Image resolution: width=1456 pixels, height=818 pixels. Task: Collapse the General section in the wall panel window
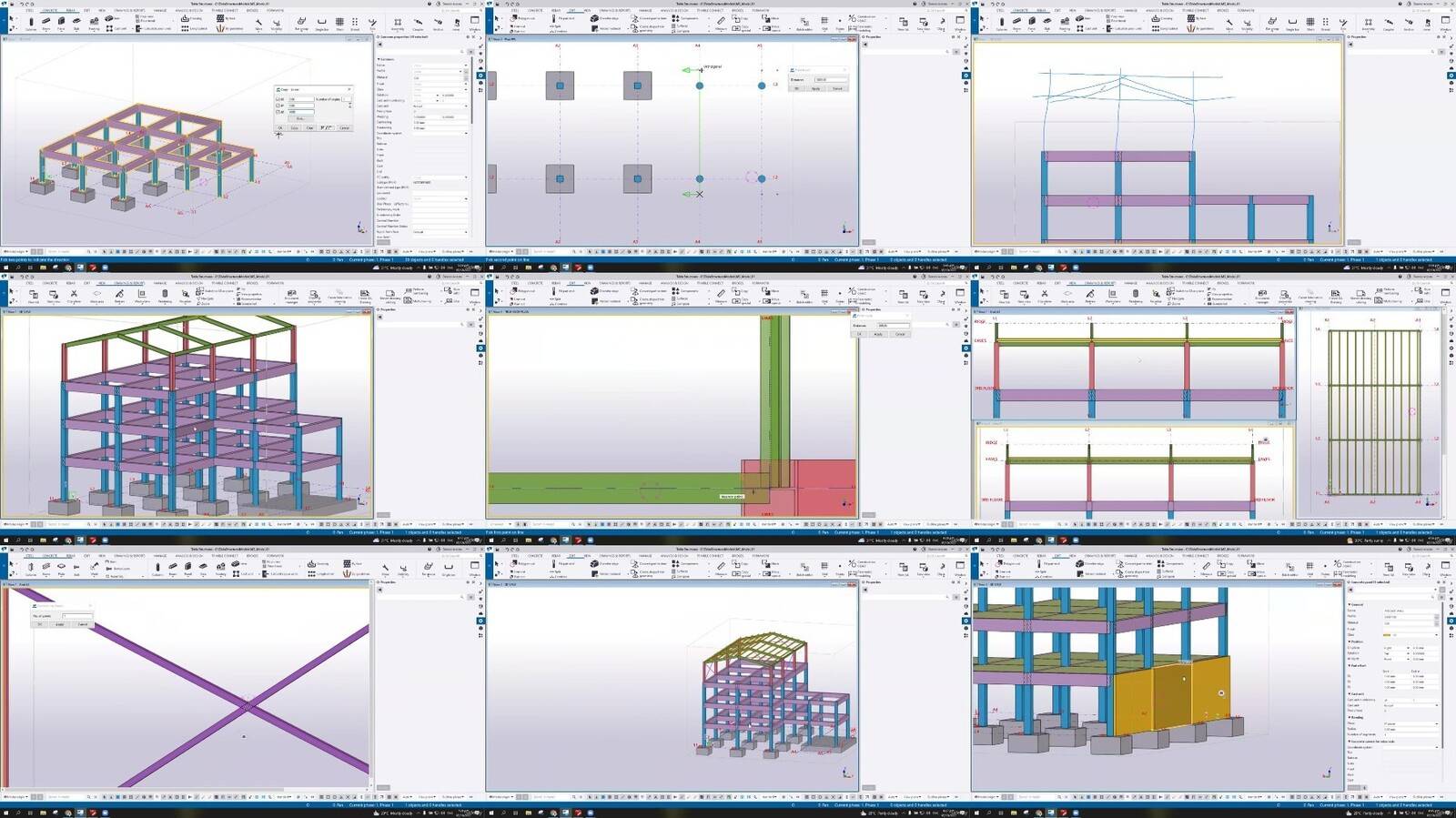[x=1349, y=604]
